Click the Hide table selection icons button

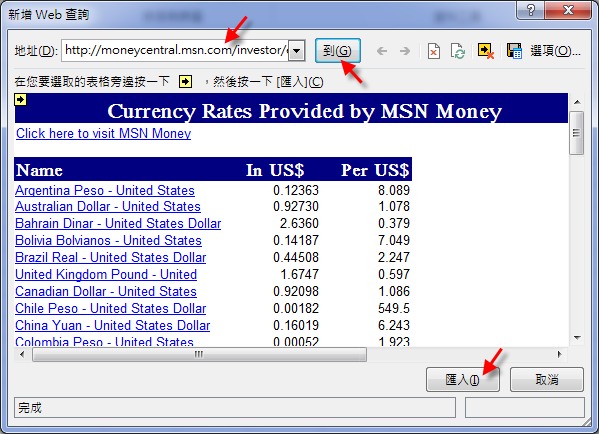[x=486, y=51]
